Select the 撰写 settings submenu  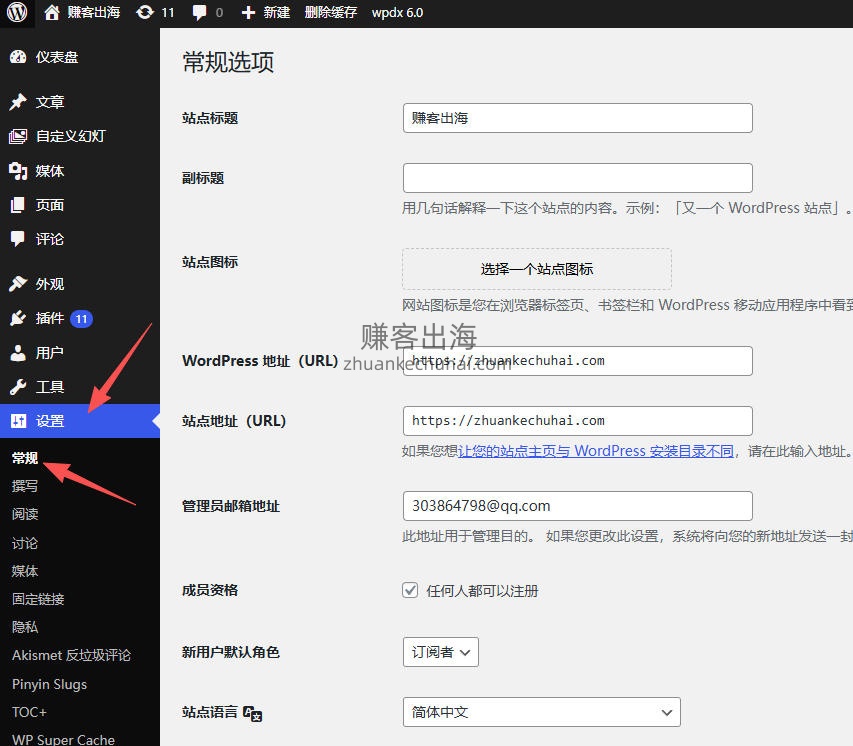tap(25, 486)
